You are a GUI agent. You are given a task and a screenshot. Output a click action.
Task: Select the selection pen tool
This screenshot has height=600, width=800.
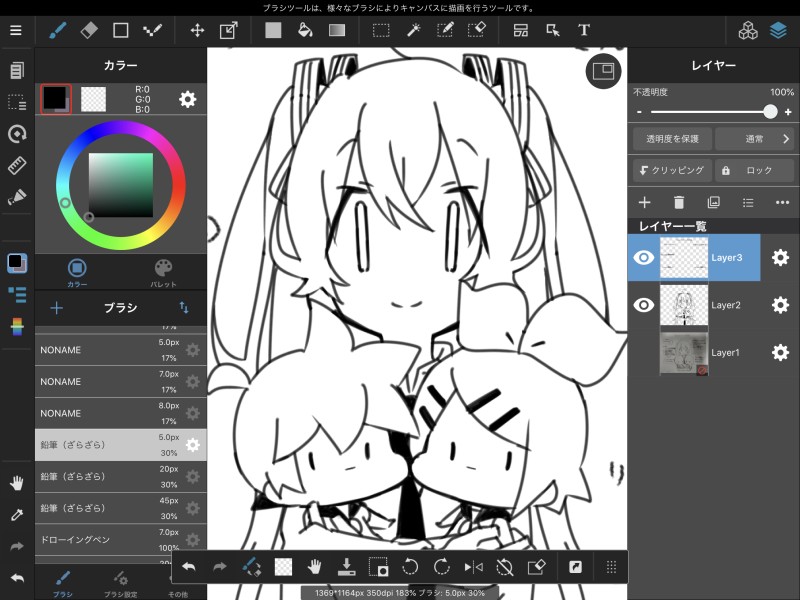445,31
